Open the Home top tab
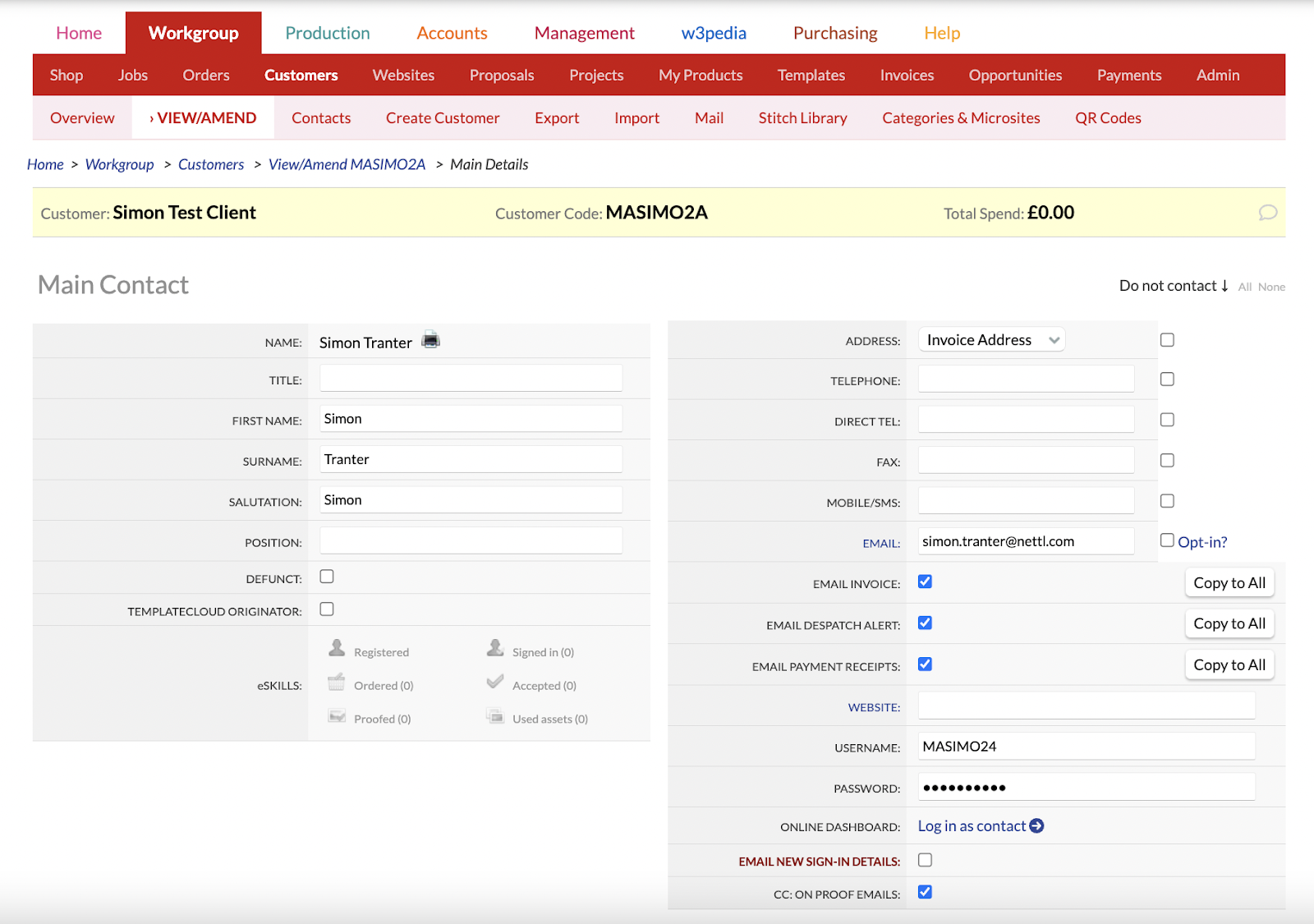Screen dimensions: 1314x924 coord(79,33)
